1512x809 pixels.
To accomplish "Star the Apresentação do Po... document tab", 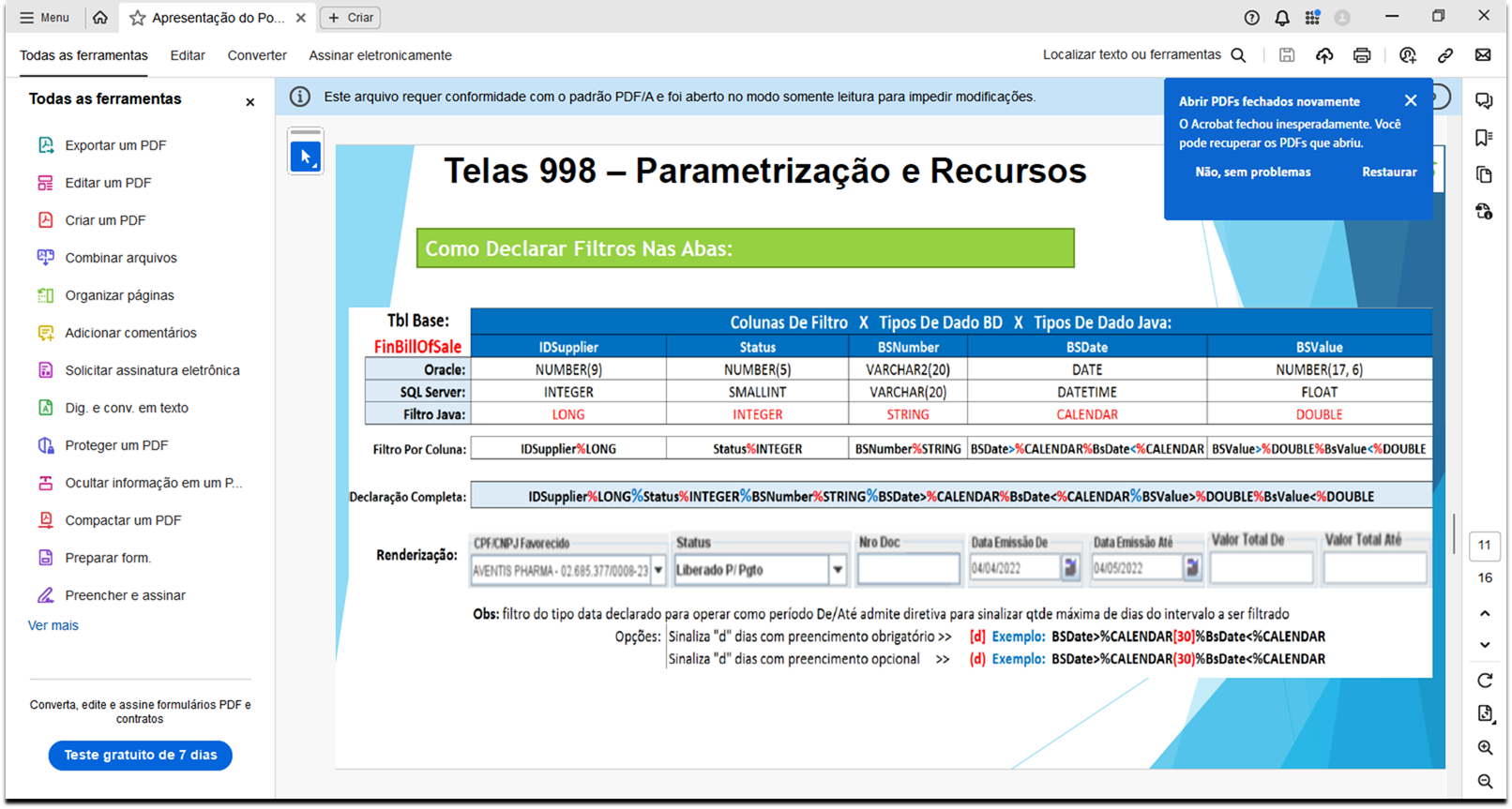I will coord(138,18).
